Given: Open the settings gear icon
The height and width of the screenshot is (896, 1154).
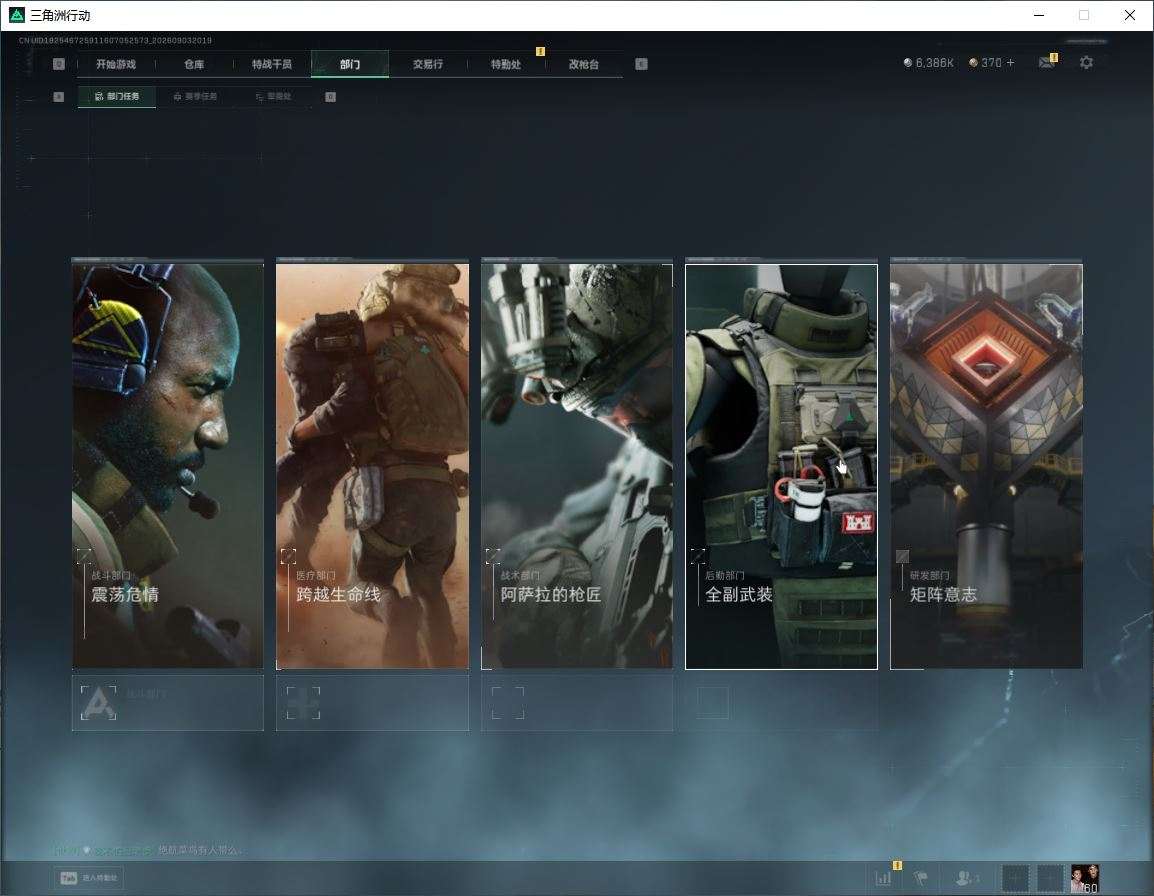Looking at the screenshot, I should (x=1086, y=63).
